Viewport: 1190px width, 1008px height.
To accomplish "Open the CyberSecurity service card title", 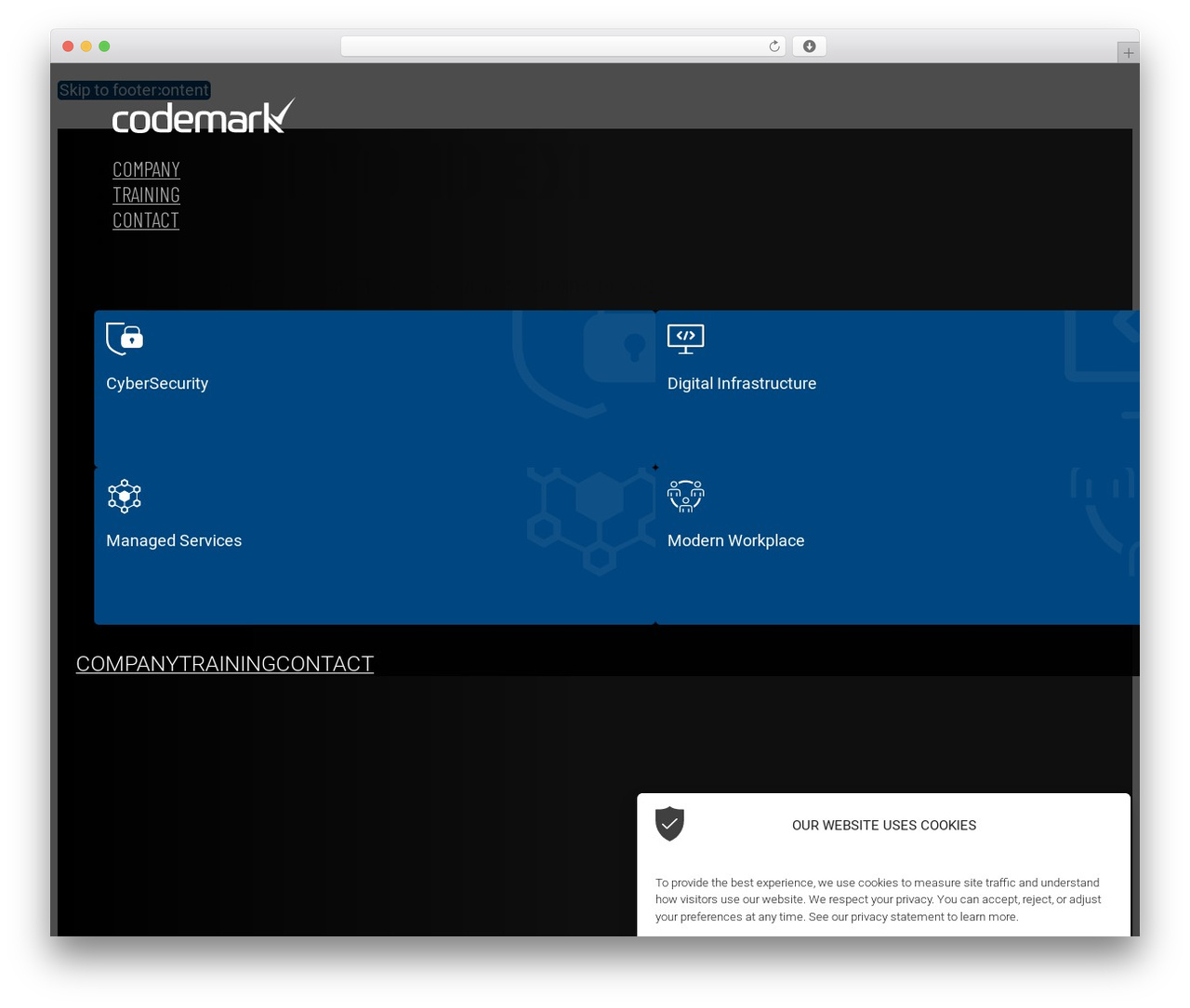I will click(157, 383).
